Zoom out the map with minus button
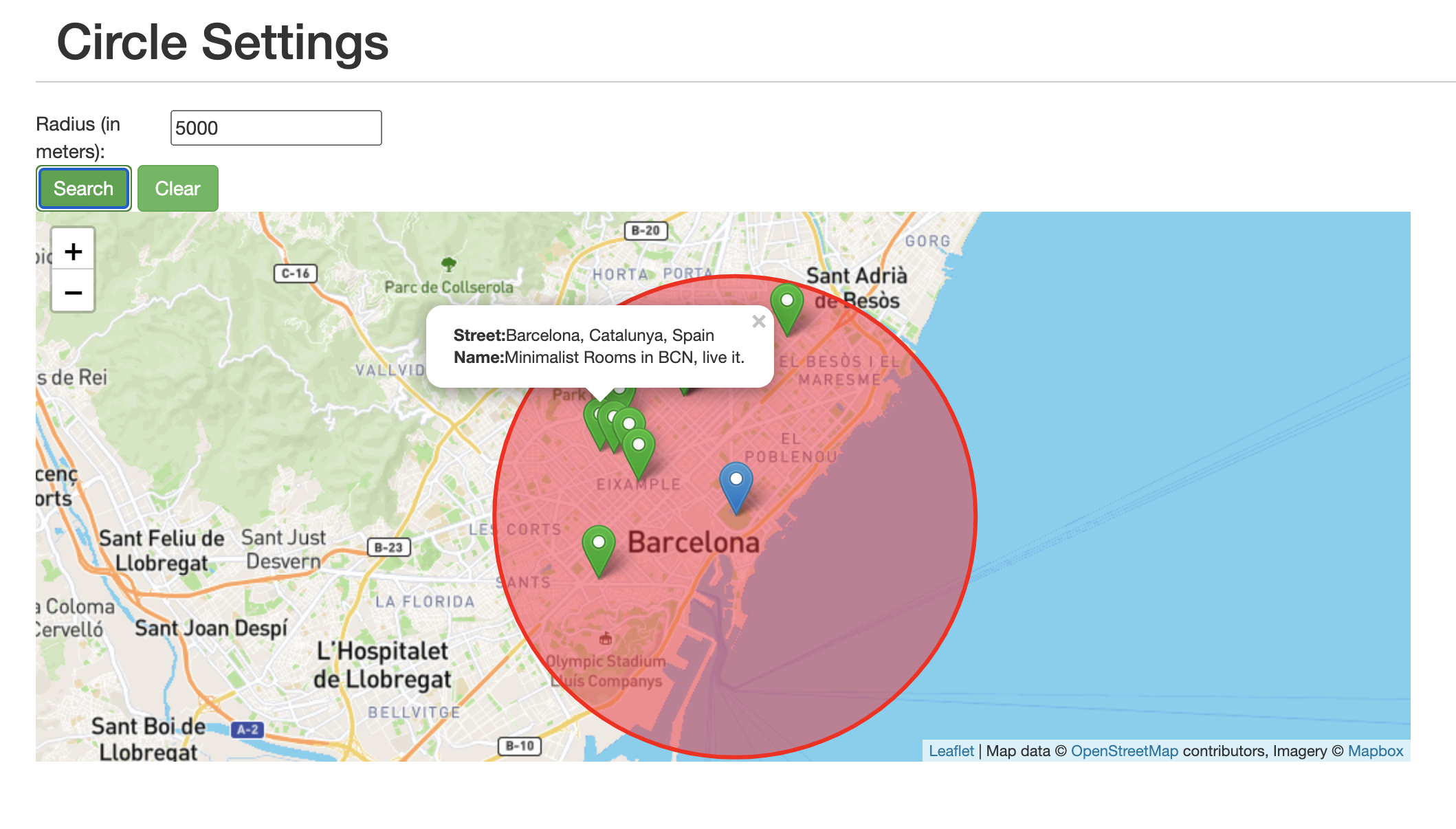 73,293
